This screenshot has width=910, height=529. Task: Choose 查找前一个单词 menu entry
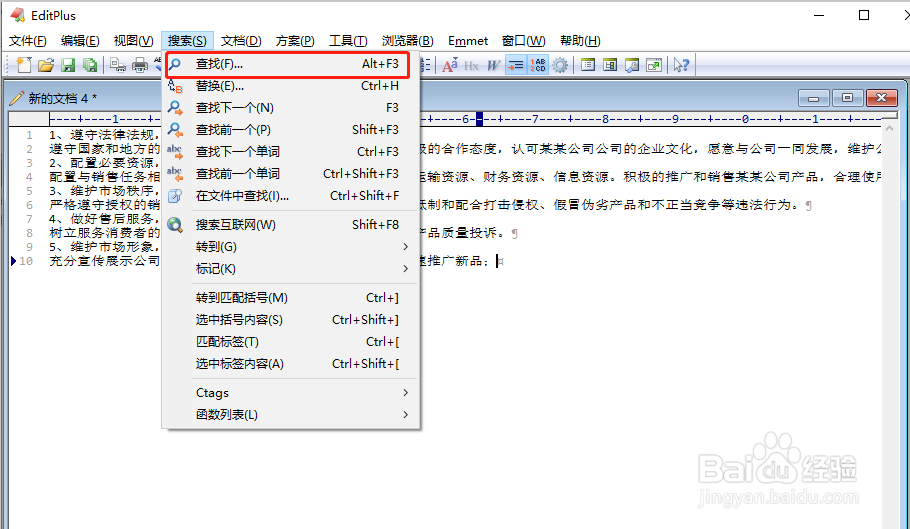pyautogui.click(x=291, y=174)
